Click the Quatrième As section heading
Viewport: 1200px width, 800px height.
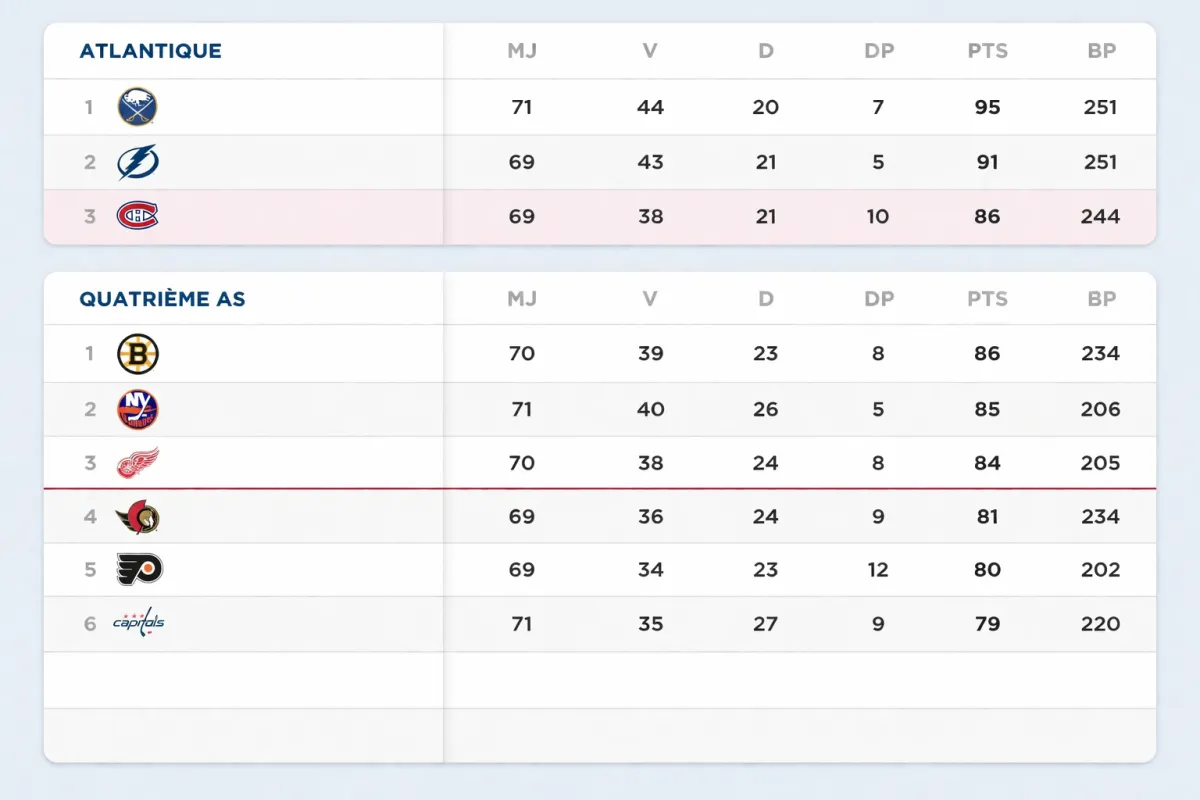pos(162,299)
